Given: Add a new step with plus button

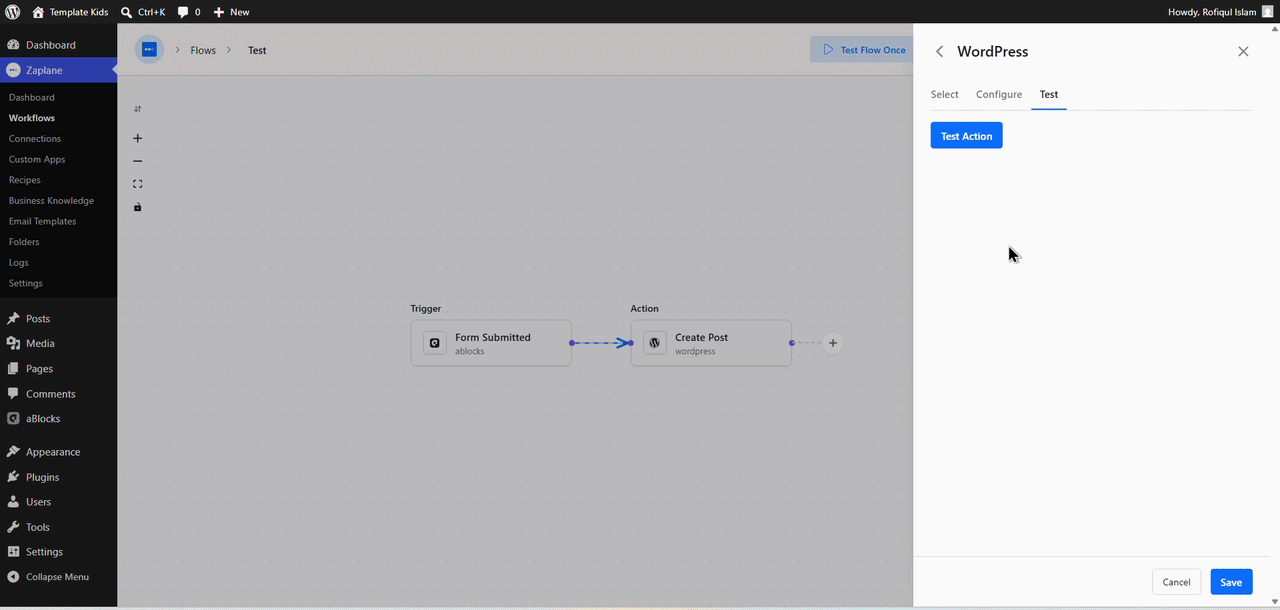Looking at the screenshot, I should click(x=833, y=343).
